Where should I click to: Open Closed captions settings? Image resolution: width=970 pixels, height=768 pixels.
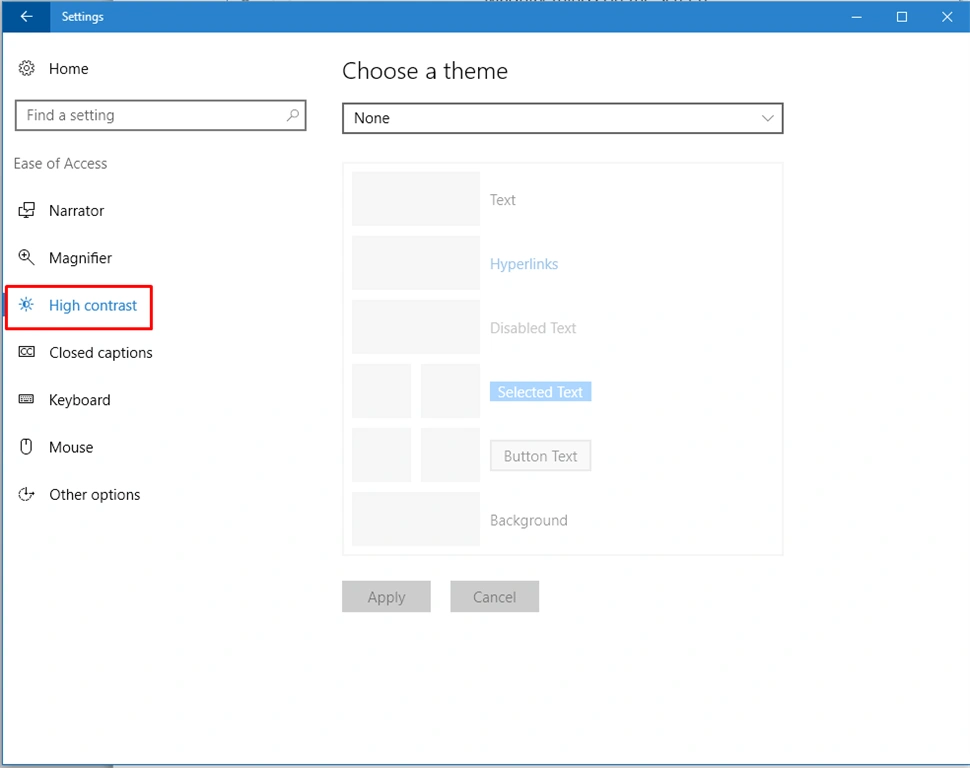(101, 353)
